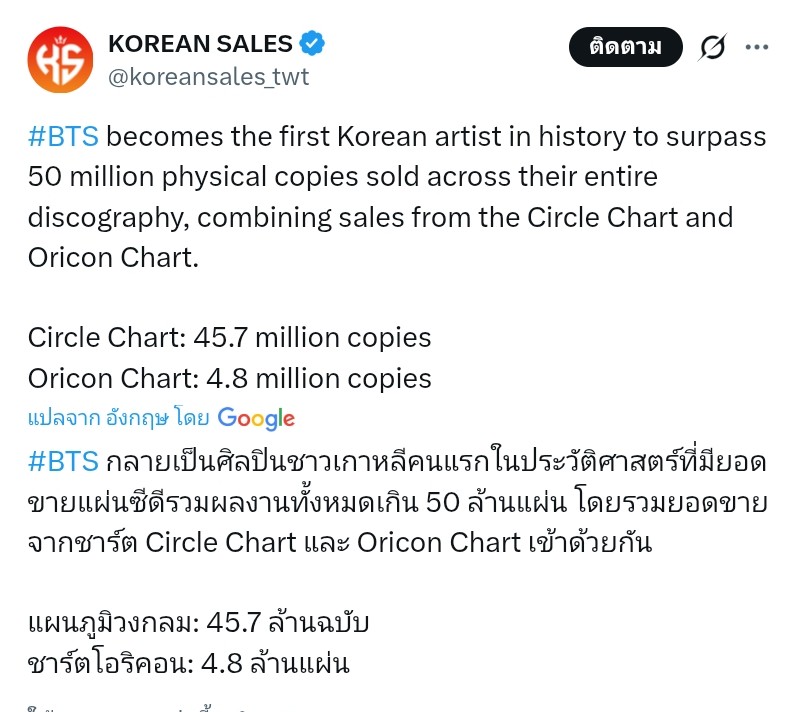
Task: Click the Thai translated paragraph text
Action: click(397, 502)
